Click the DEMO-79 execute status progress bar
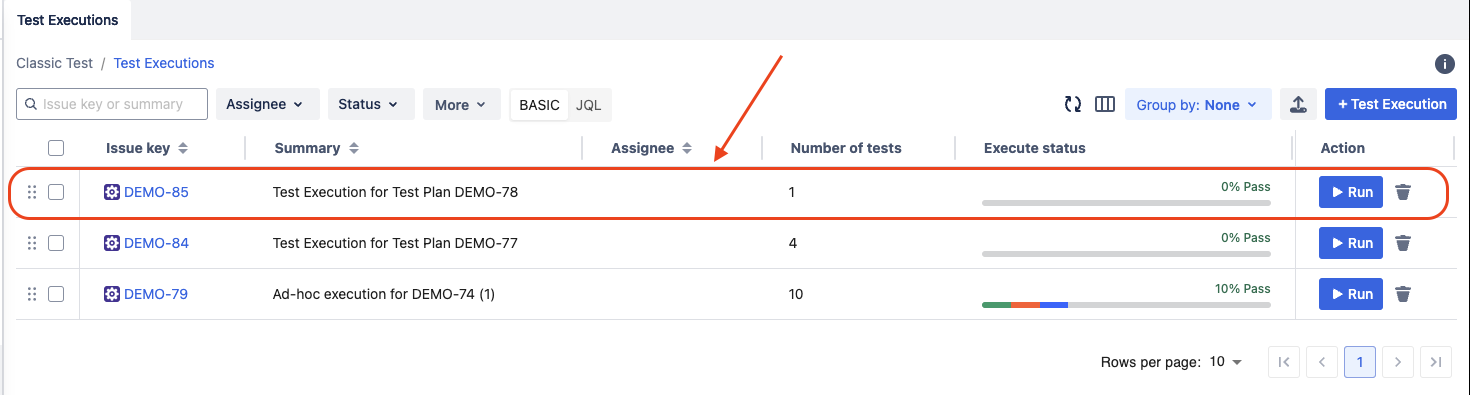Screen dimensions: 1470x395 (x=1126, y=304)
